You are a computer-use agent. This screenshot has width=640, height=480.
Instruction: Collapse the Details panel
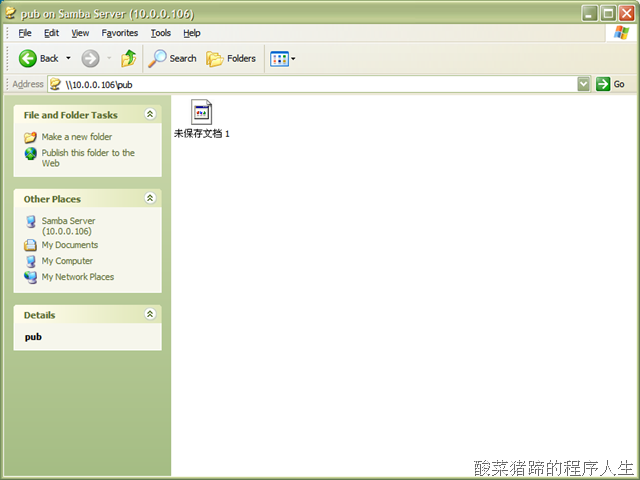(150, 314)
